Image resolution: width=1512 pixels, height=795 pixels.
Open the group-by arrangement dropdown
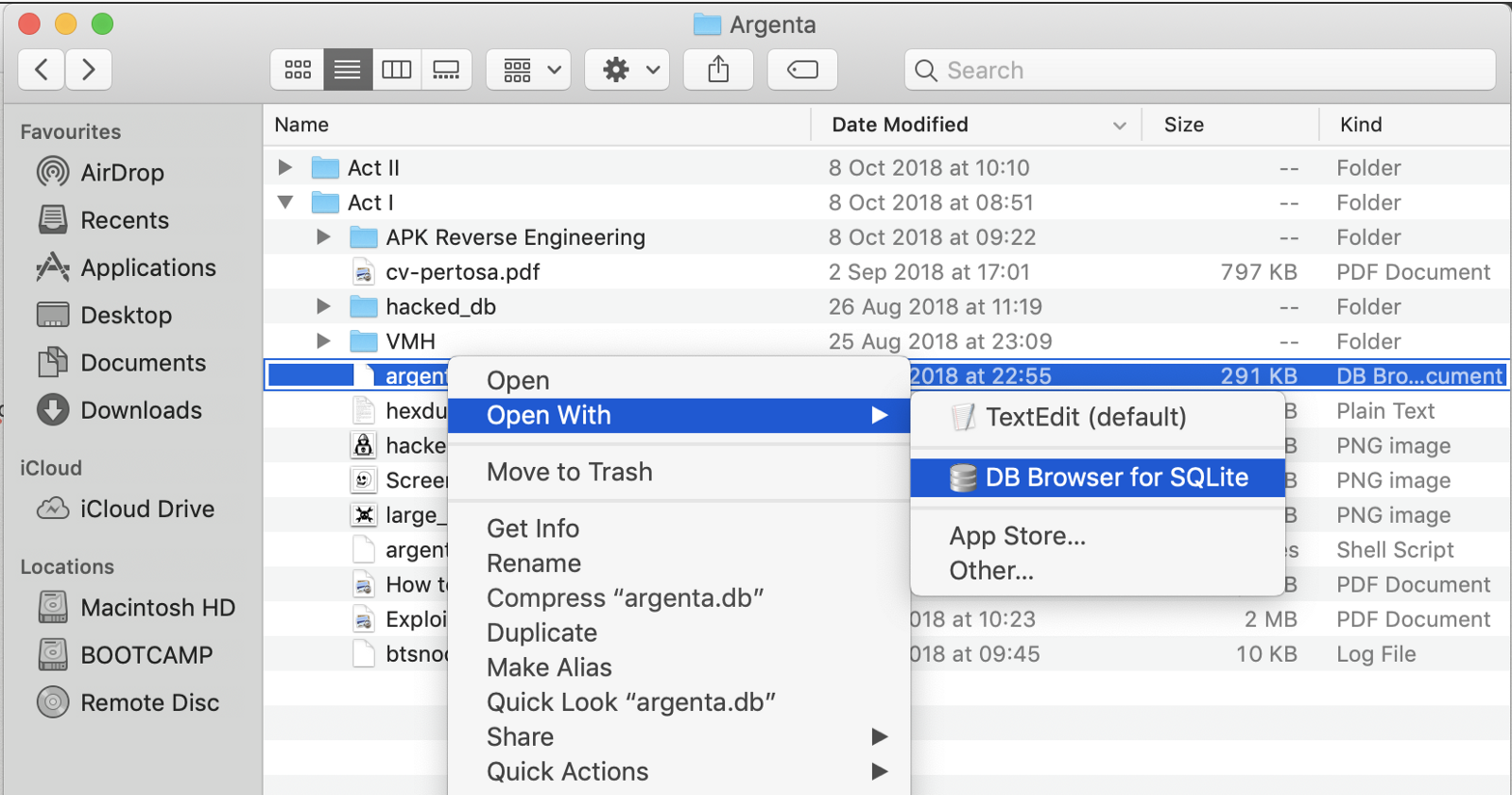(529, 70)
